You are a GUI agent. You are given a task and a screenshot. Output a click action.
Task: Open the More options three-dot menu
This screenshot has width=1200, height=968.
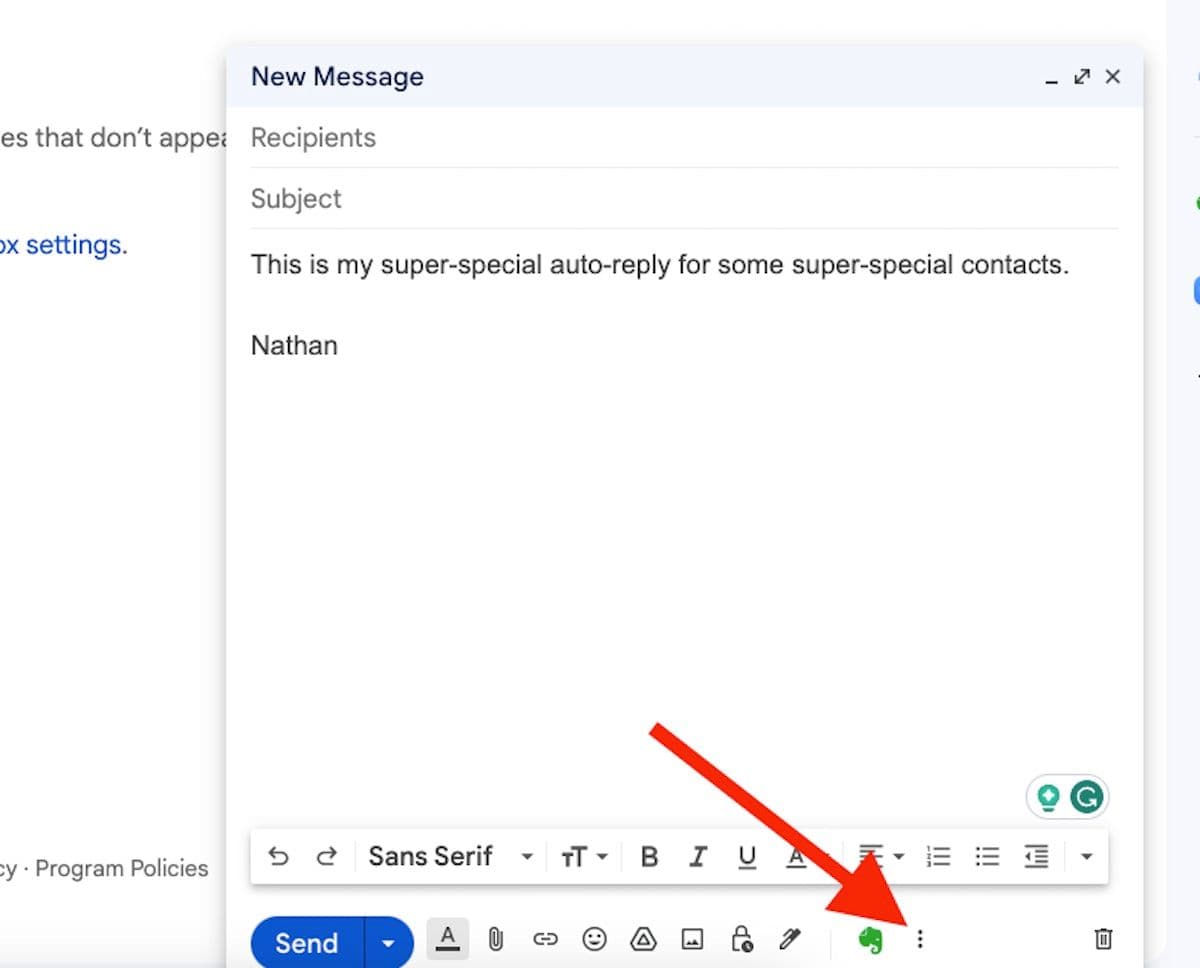[920, 939]
